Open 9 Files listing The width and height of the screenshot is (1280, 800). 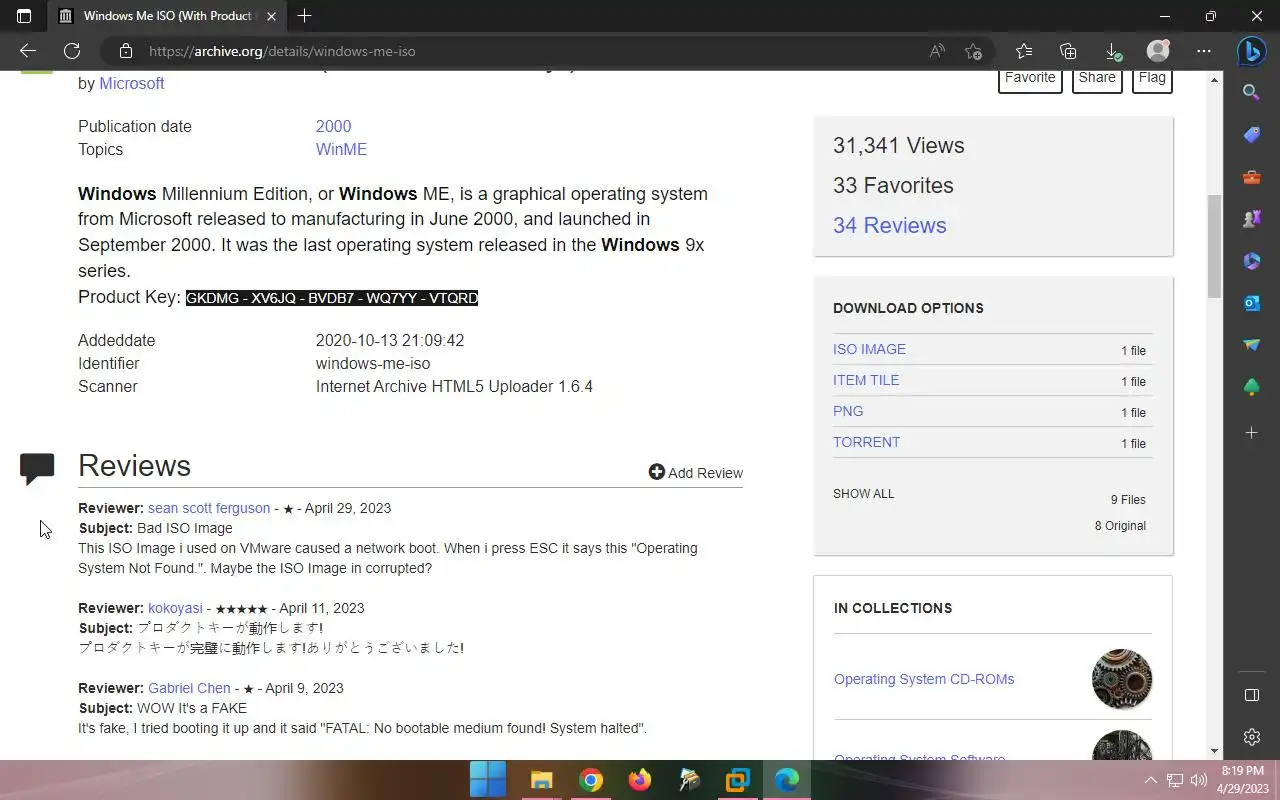point(1128,500)
